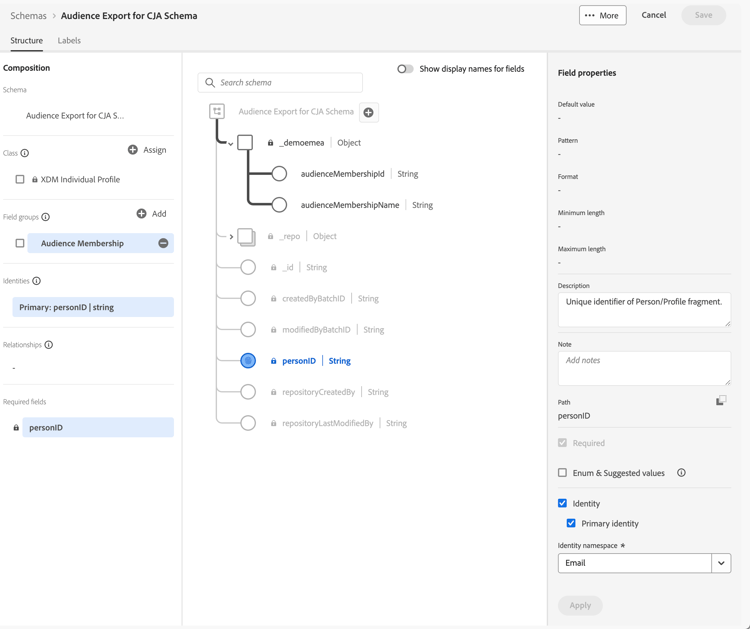Click the Search schema input field
This screenshot has height=629, width=750.
coord(285,82)
